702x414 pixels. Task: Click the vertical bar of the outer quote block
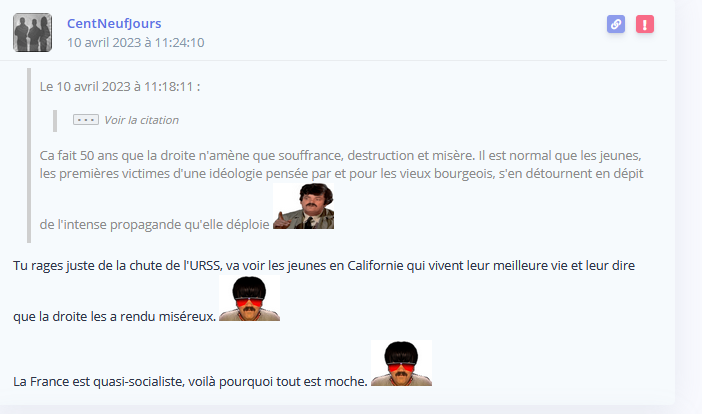coord(29,155)
